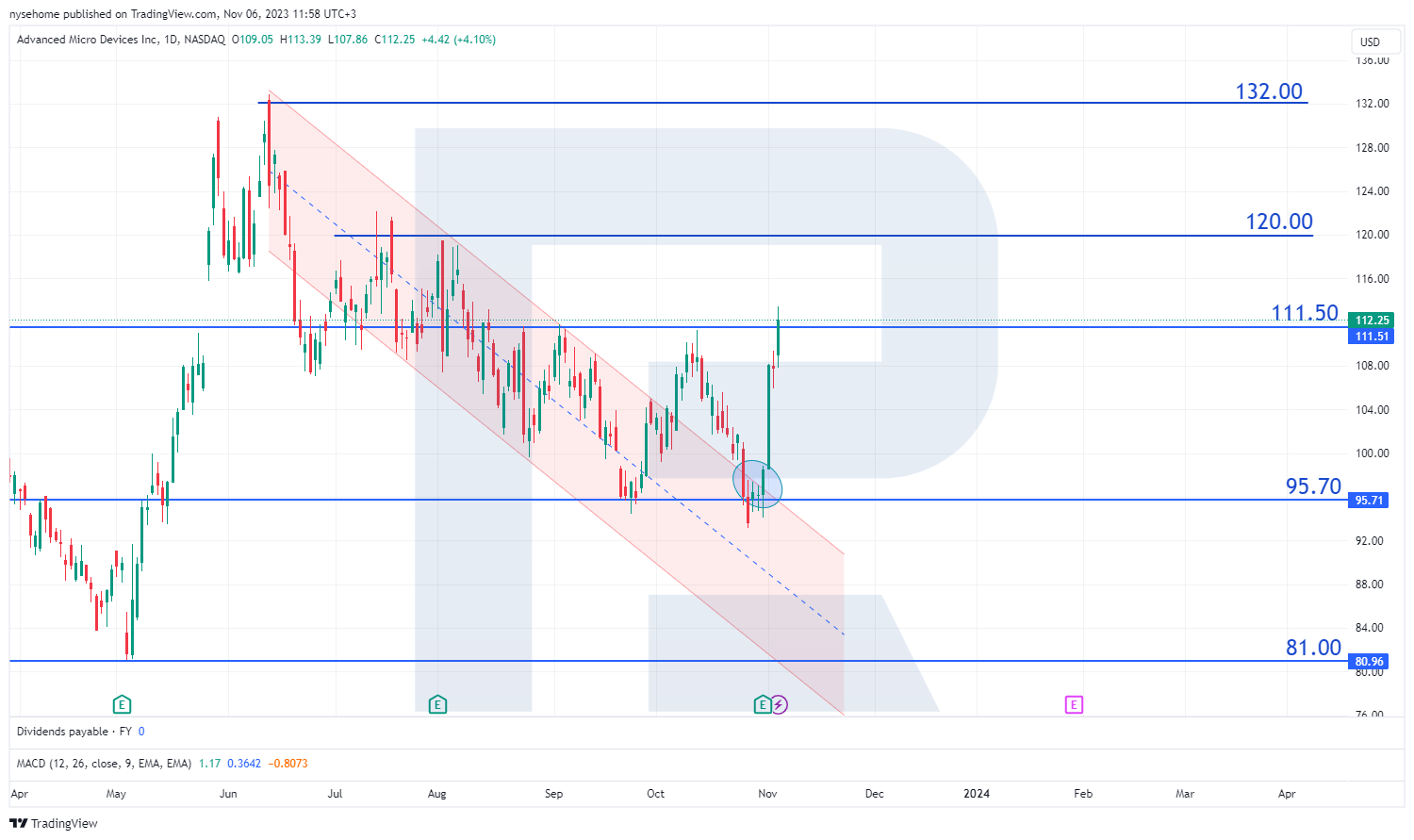Click the H113.39 high value in legend

coord(300,40)
